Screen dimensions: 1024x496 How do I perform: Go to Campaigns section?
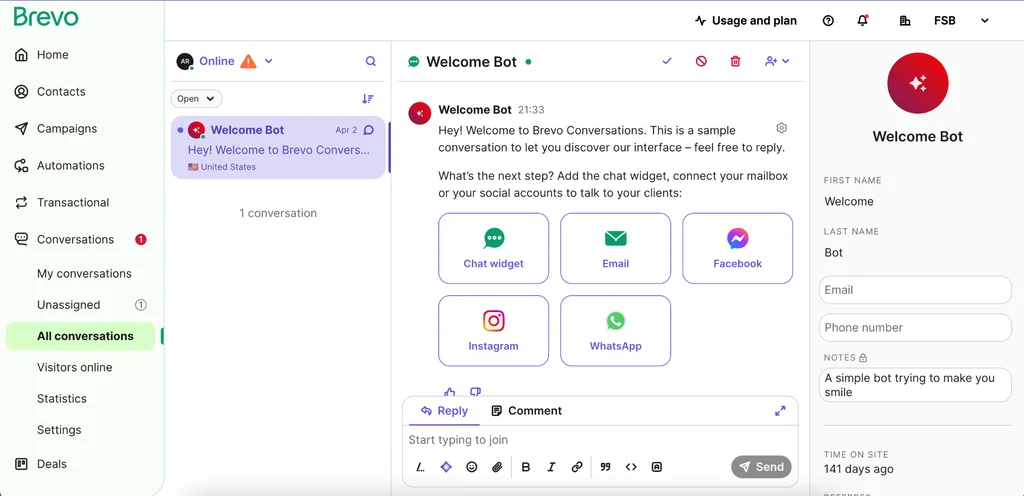point(56,129)
